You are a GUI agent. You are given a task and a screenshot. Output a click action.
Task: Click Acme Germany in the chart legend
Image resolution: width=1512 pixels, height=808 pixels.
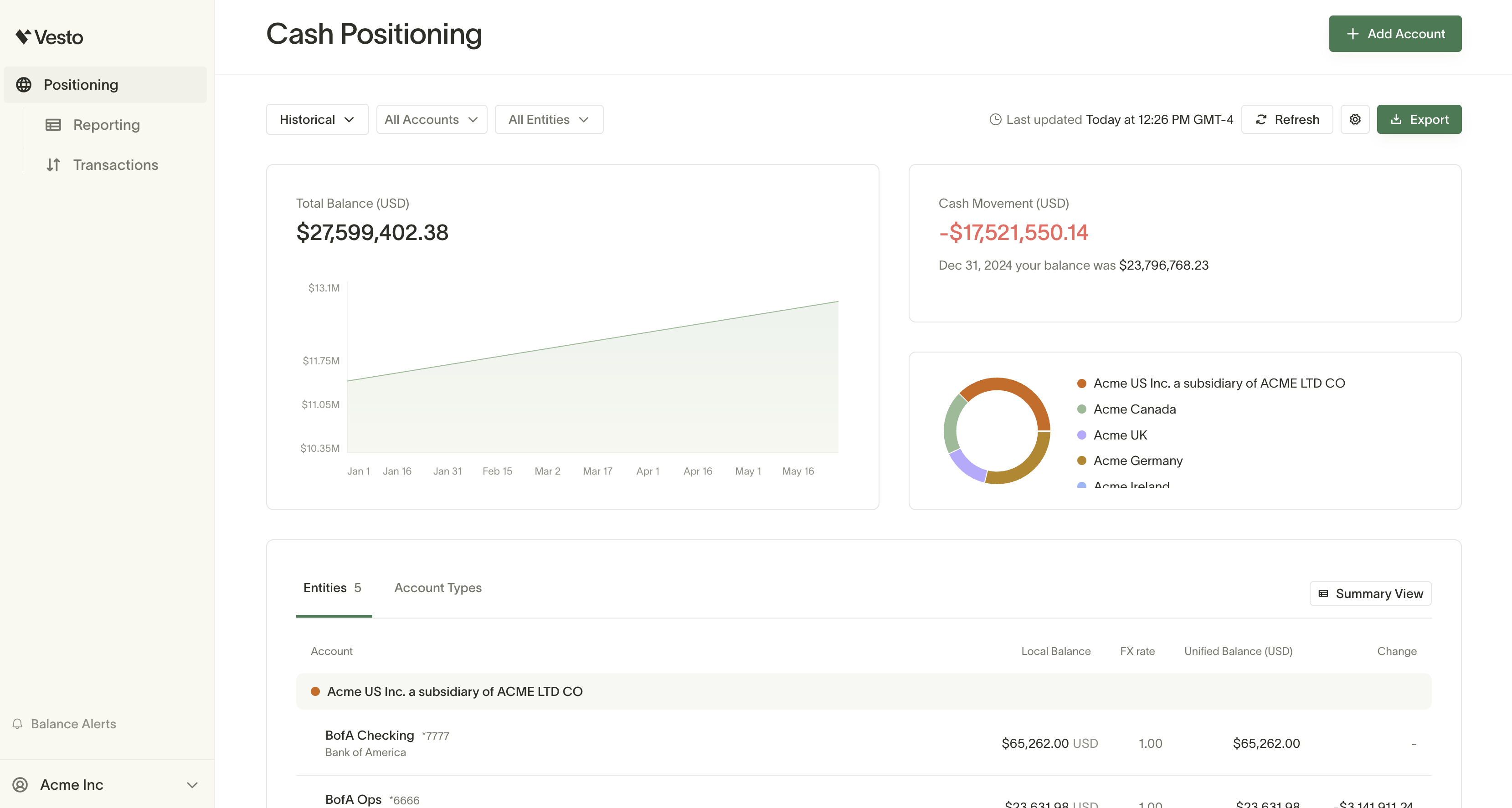(1137, 460)
